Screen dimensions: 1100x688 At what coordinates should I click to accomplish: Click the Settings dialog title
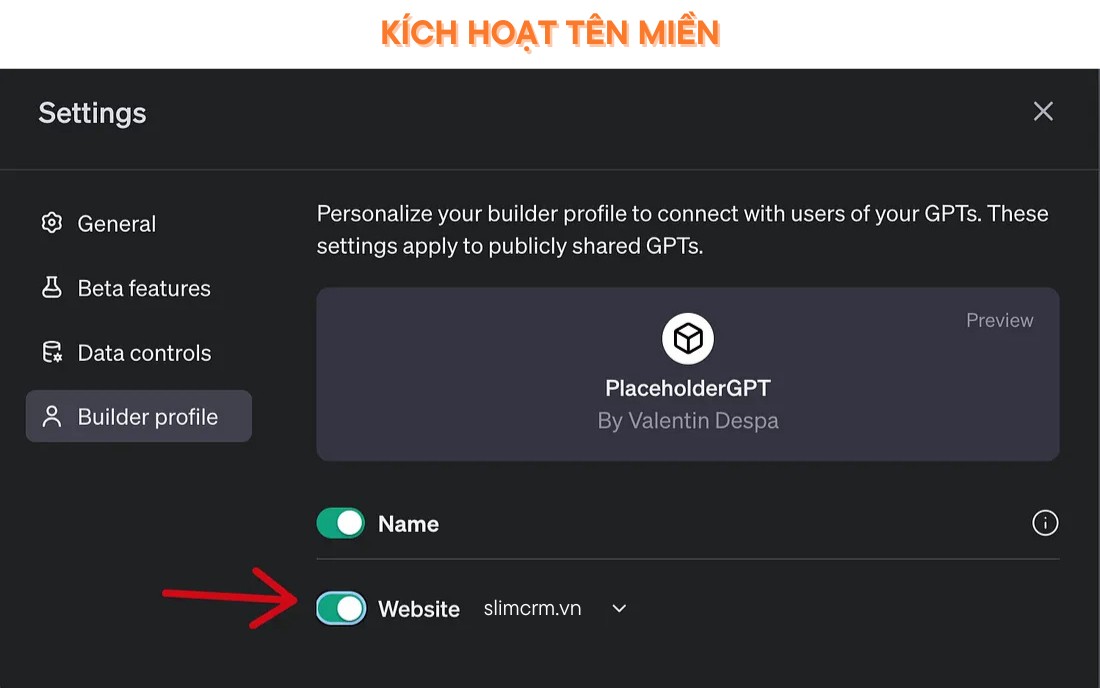click(x=92, y=113)
